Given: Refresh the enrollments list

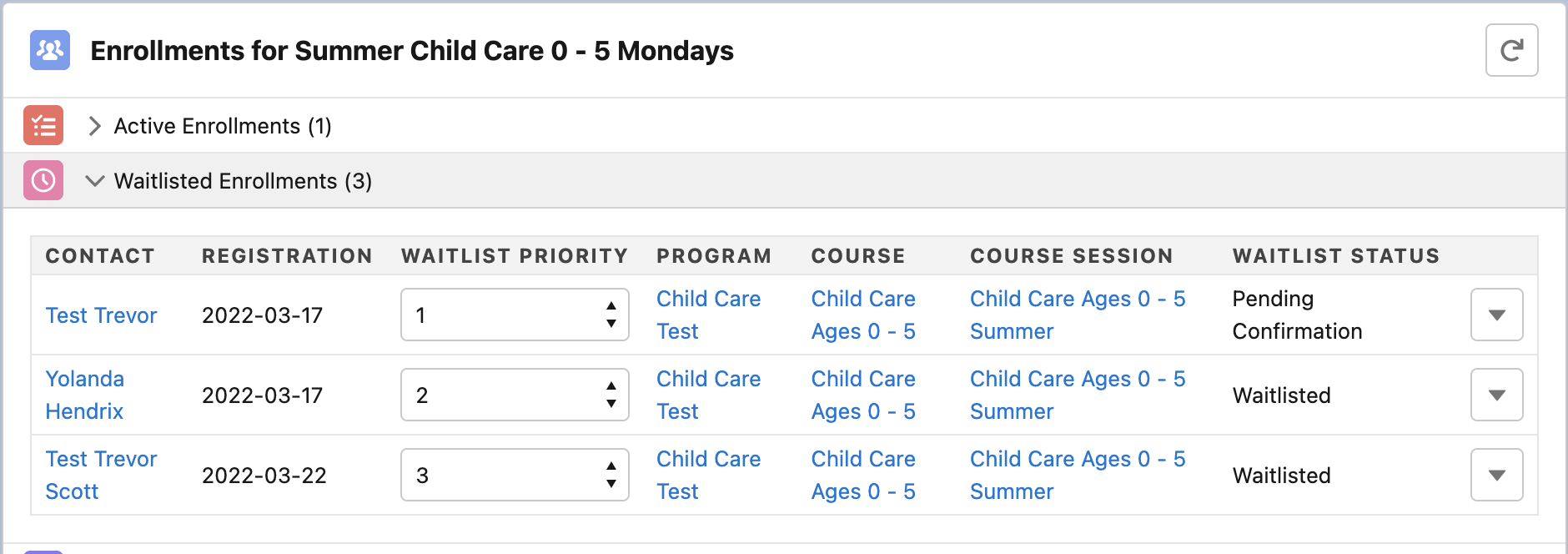Looking at the screenshot, I should tap(1512, 50).
